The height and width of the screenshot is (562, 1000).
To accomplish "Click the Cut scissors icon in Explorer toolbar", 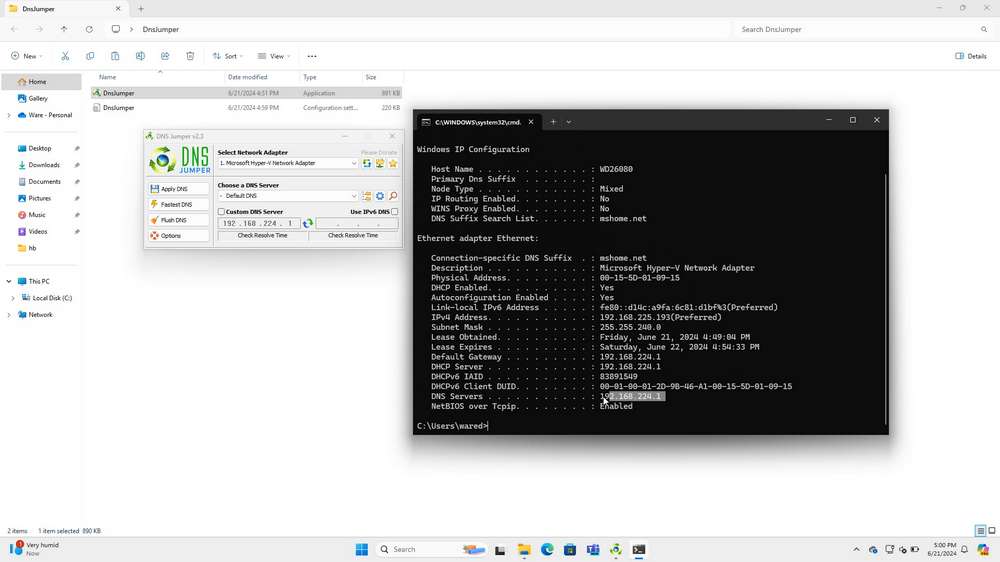I will 65,56.
